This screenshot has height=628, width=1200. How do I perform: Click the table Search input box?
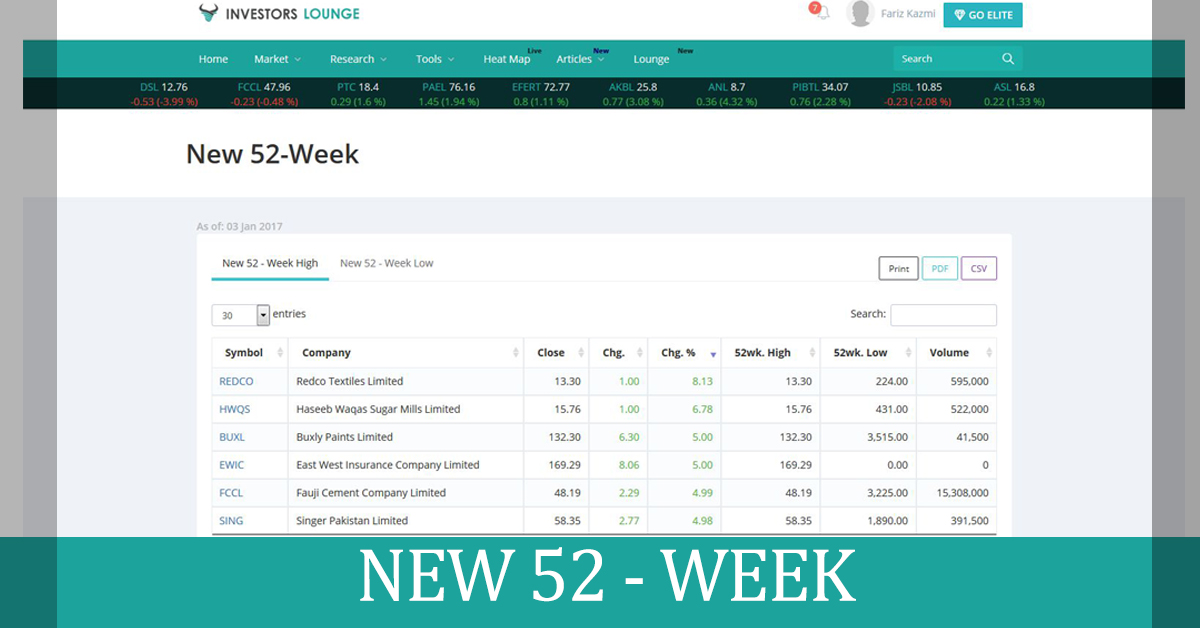click(x=943, y=315)
